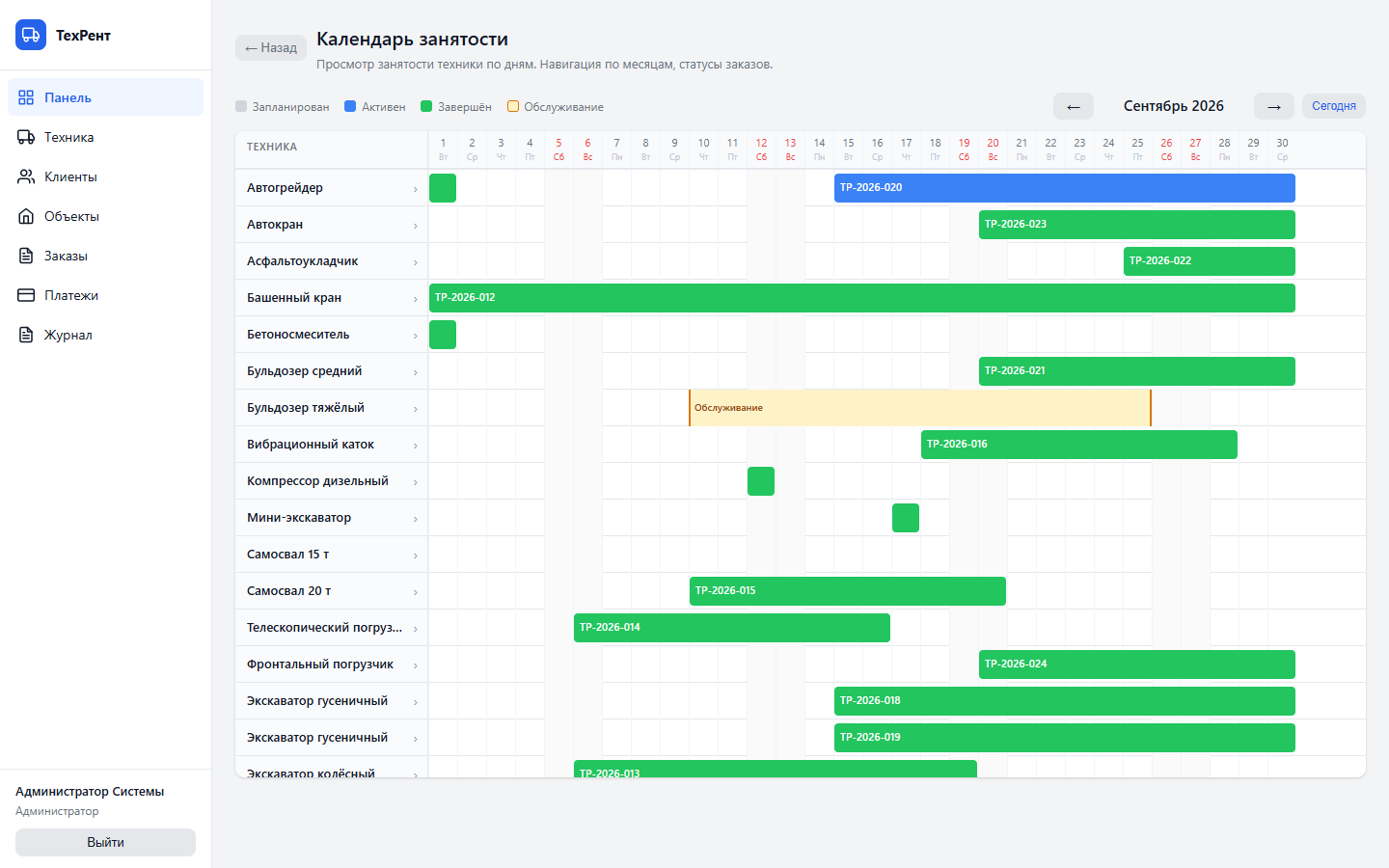The width and height of the screenshot is (1389, 868).
Task: Open order bar TP-2026-015
Action: 848,591
